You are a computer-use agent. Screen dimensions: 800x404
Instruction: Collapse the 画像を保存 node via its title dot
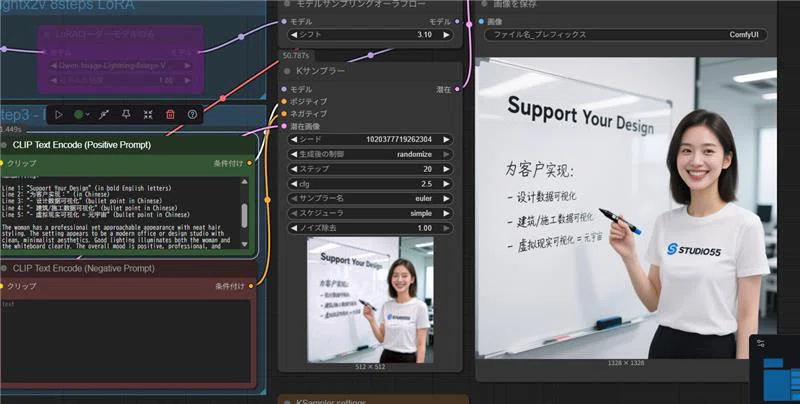coord(484,4)
